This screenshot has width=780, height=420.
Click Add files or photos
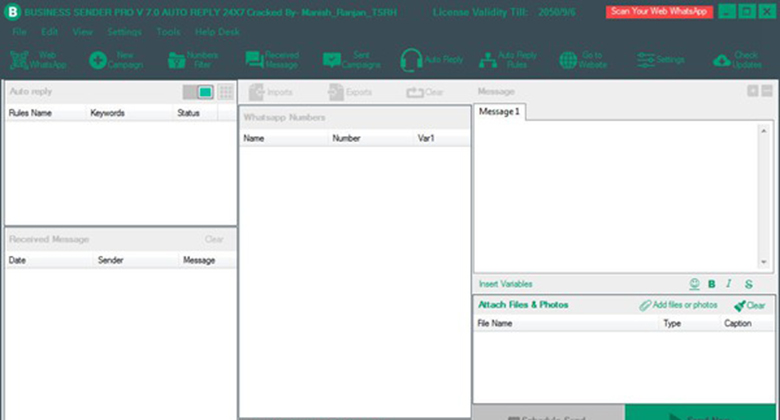pyautogui.click(x=679, y=305)
